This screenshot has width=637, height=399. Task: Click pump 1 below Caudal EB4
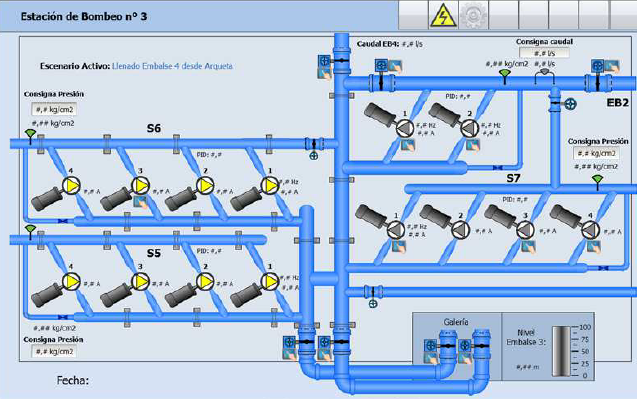coord(405,128)
